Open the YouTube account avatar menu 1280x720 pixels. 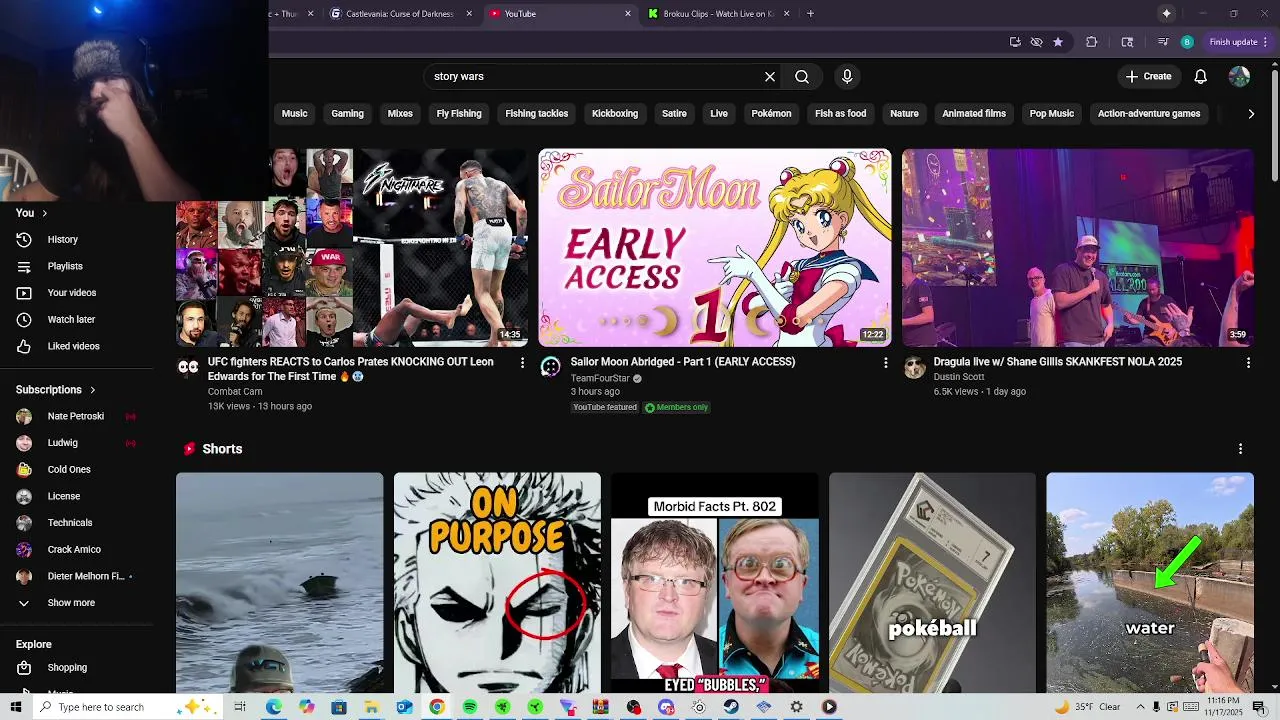coord(1239,76)
